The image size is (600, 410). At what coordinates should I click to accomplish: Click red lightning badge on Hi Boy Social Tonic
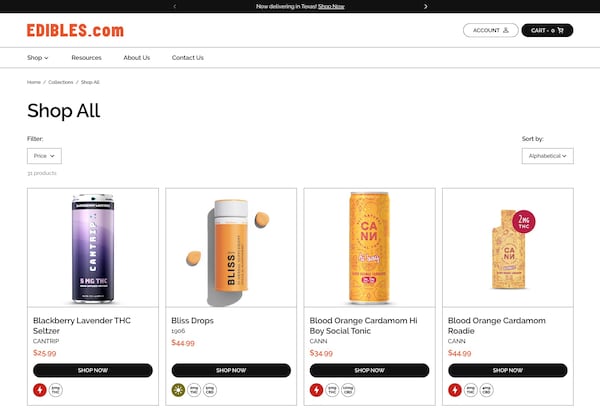point(316,390)
